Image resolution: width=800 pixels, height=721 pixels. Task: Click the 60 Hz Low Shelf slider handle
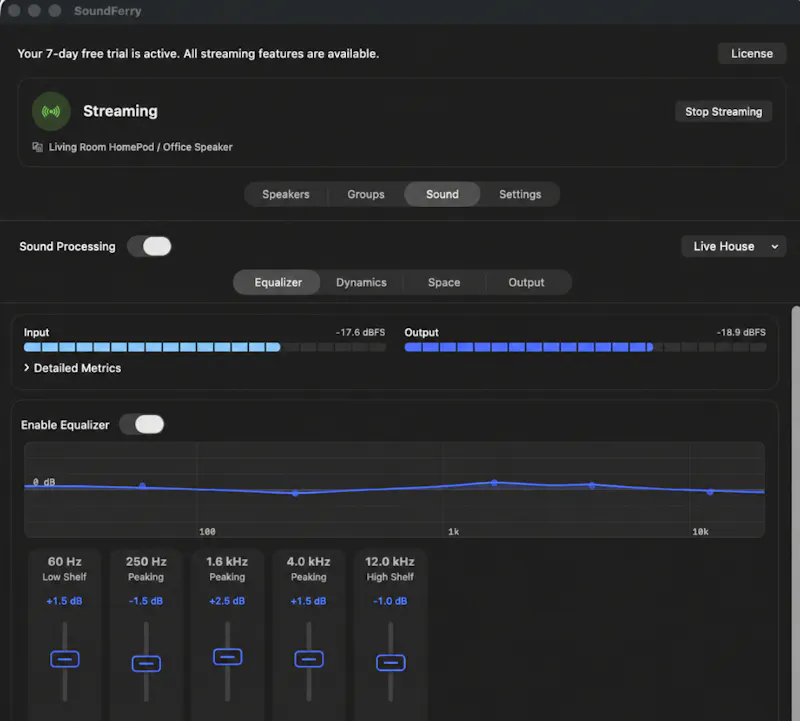click(65, 659)
